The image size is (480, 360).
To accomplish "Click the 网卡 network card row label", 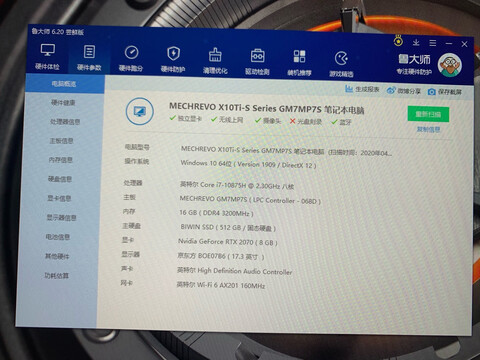I will [x=126, y=283].
